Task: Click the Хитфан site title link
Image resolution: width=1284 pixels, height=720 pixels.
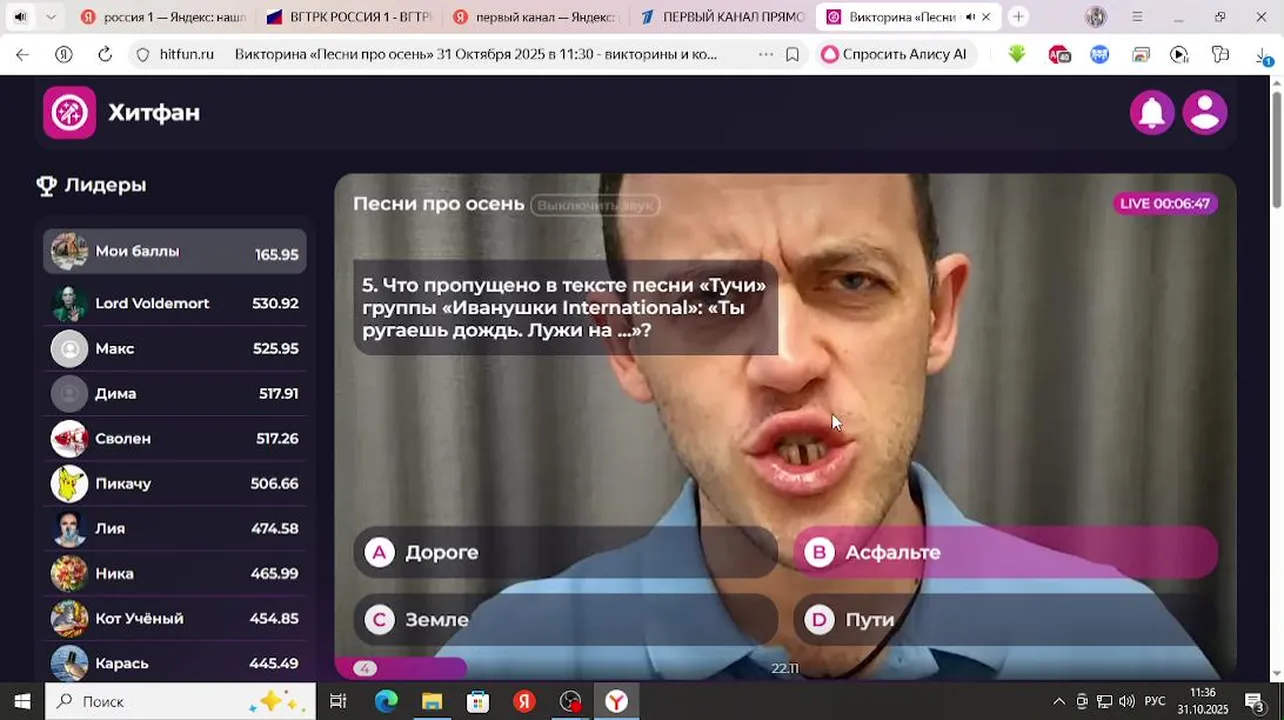Action: 154,113
